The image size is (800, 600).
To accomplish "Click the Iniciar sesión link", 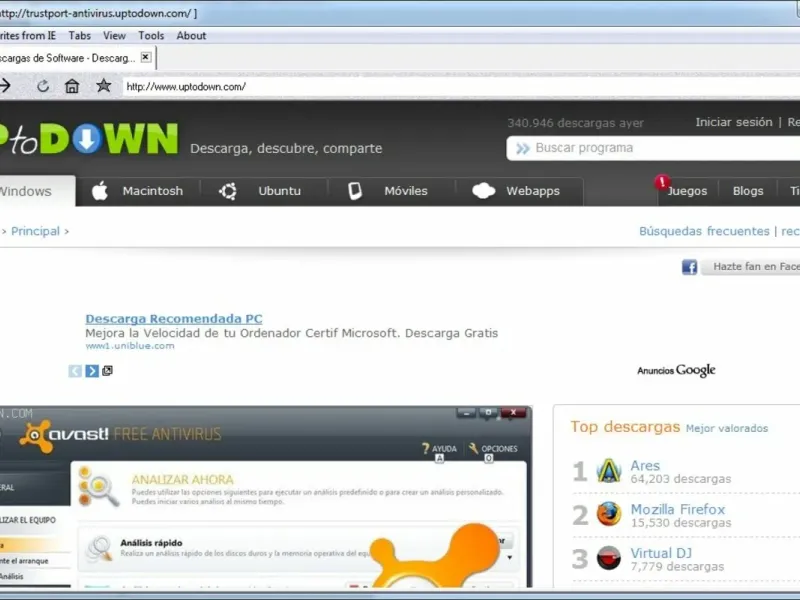I will click(734, 122).
